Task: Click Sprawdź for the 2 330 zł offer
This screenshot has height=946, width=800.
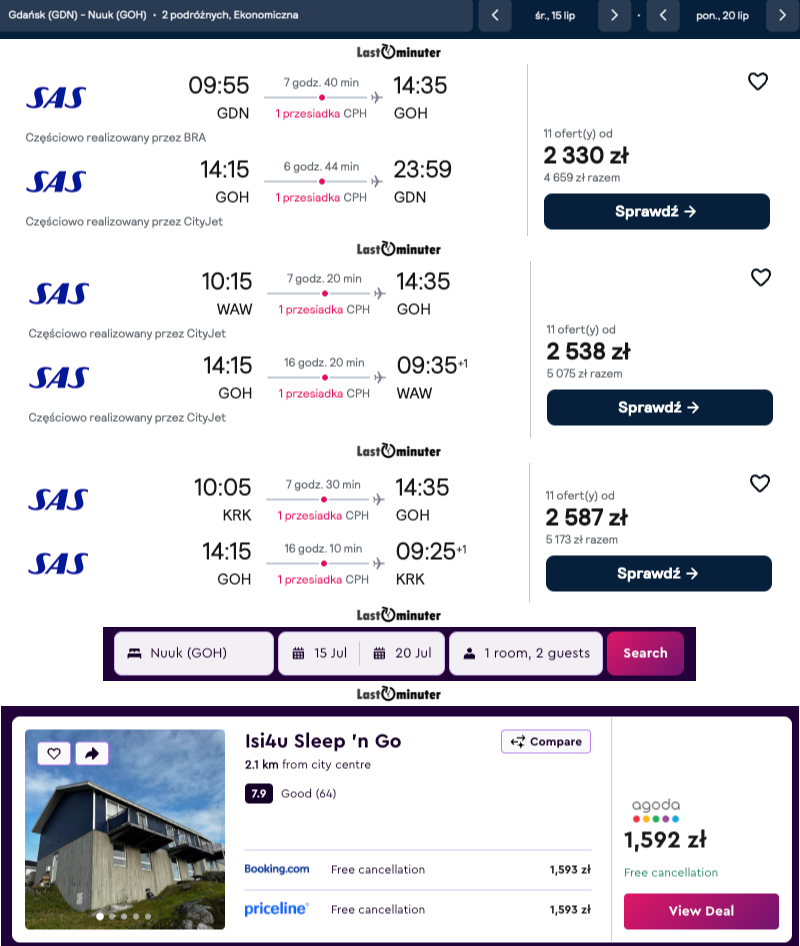Action: point(656,212)
